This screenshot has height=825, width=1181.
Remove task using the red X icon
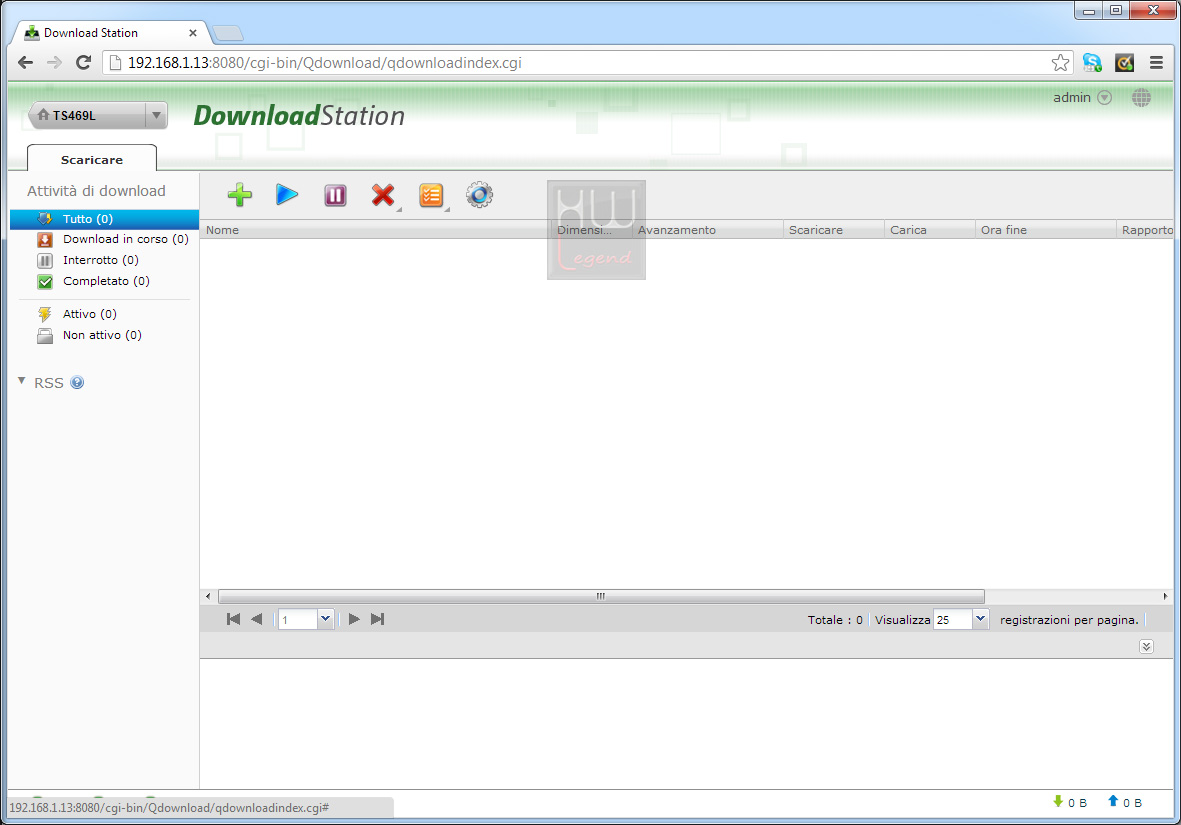(x=383, y=195)
